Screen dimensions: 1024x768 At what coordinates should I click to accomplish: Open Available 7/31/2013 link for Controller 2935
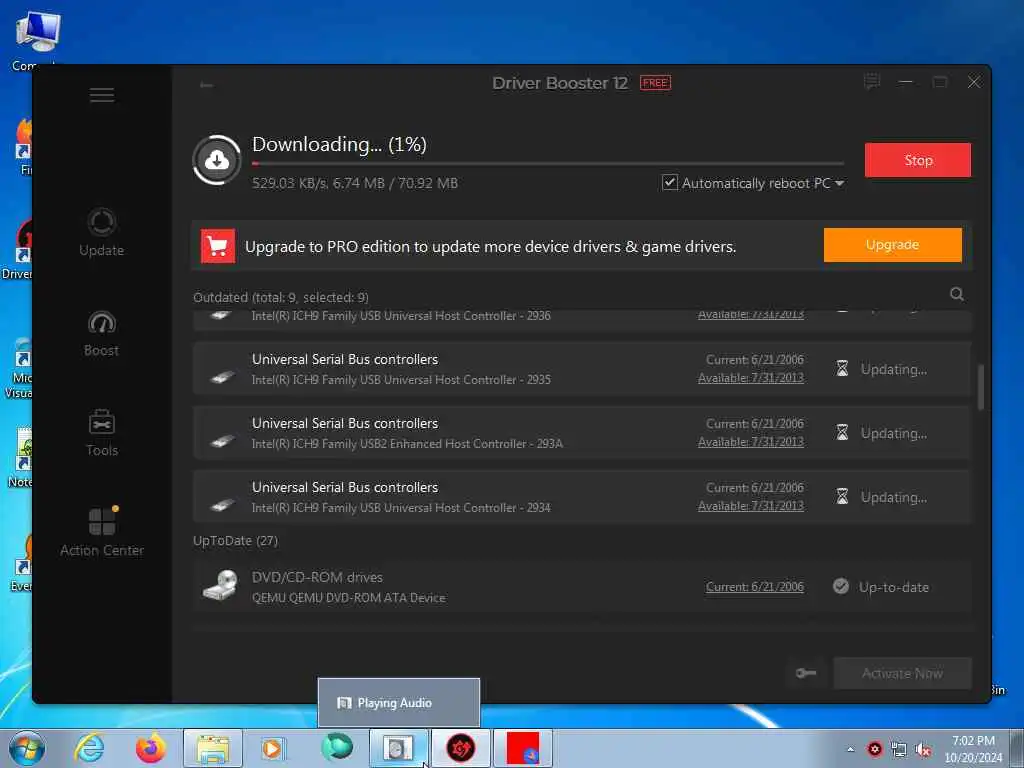750,378
